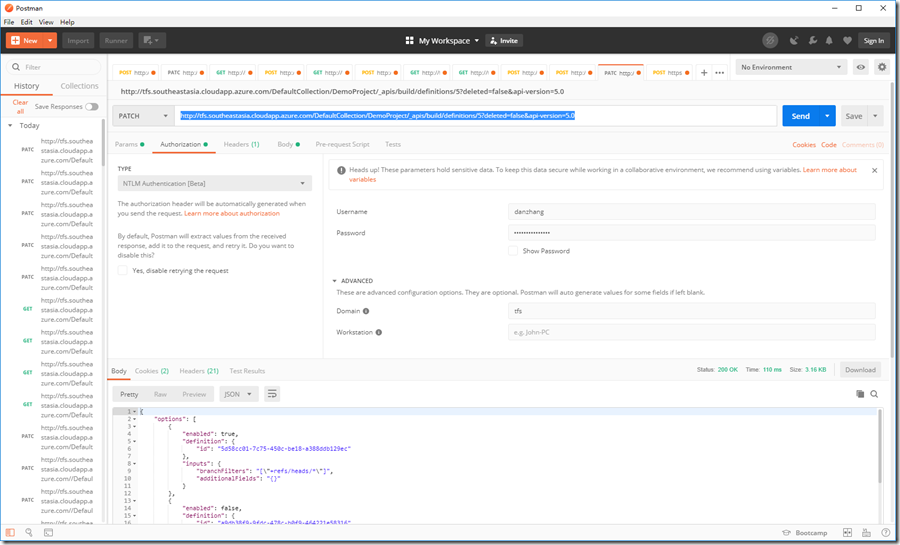Open the New button dropdown arrow
The height and width of the screenshot is (545, 900).
tap(51, 41)
